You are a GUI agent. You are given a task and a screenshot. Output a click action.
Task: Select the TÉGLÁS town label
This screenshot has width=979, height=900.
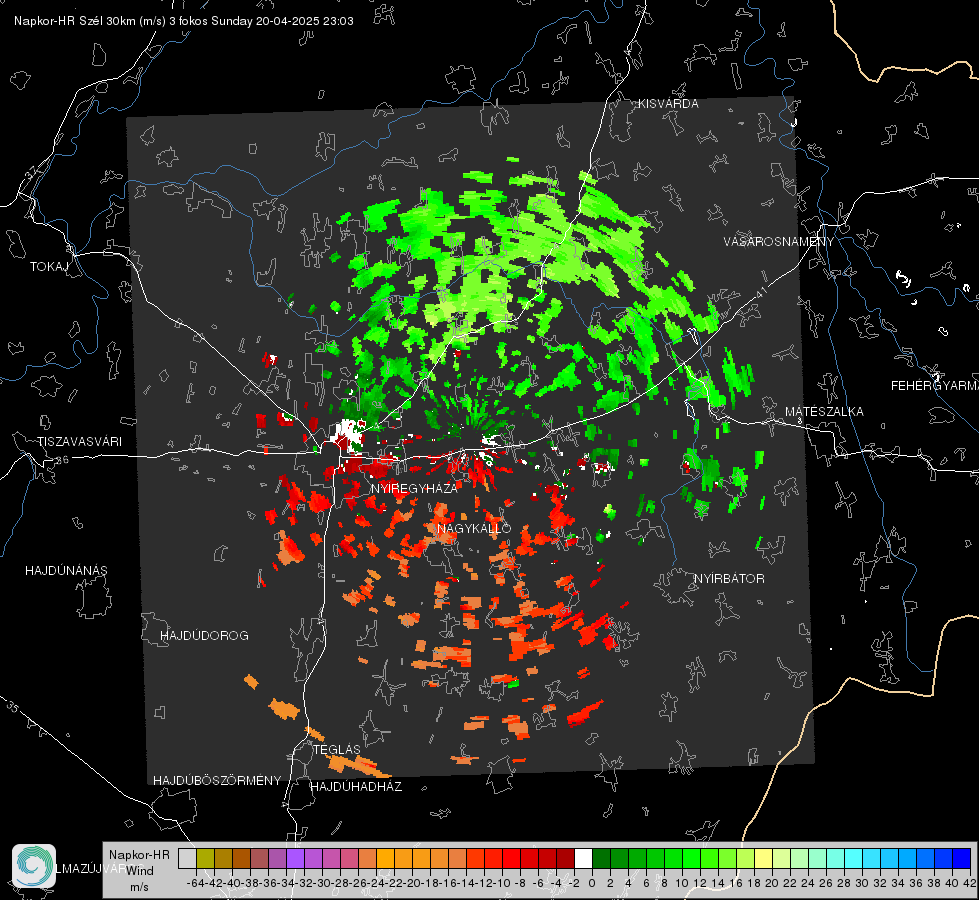(337, 749)
